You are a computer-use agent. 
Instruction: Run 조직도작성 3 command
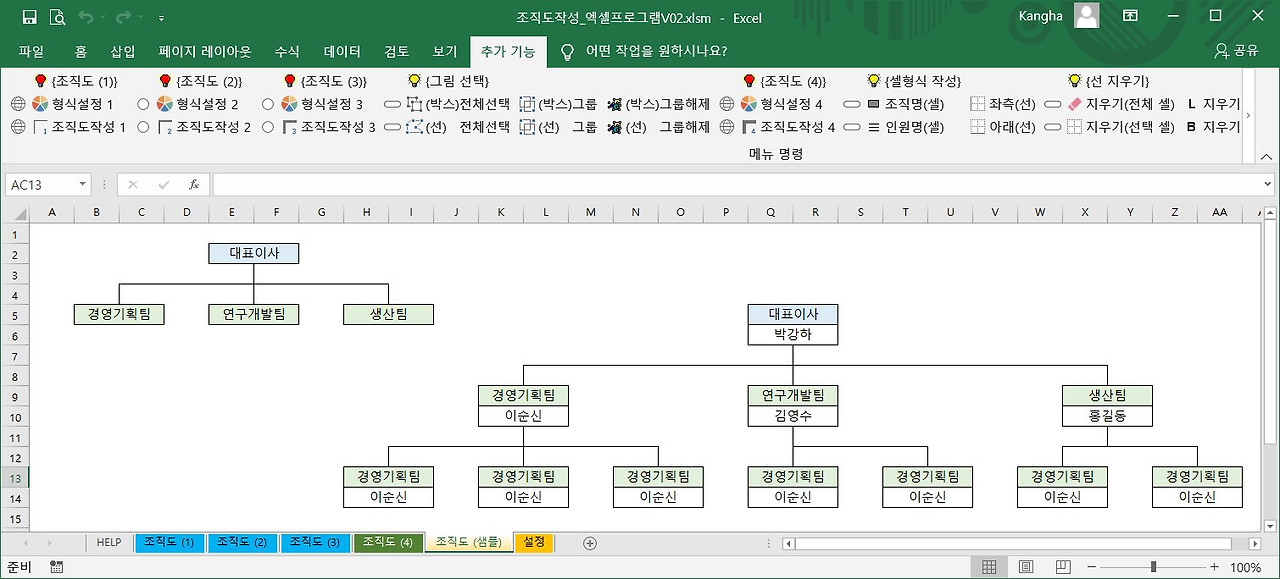(329, 127)
